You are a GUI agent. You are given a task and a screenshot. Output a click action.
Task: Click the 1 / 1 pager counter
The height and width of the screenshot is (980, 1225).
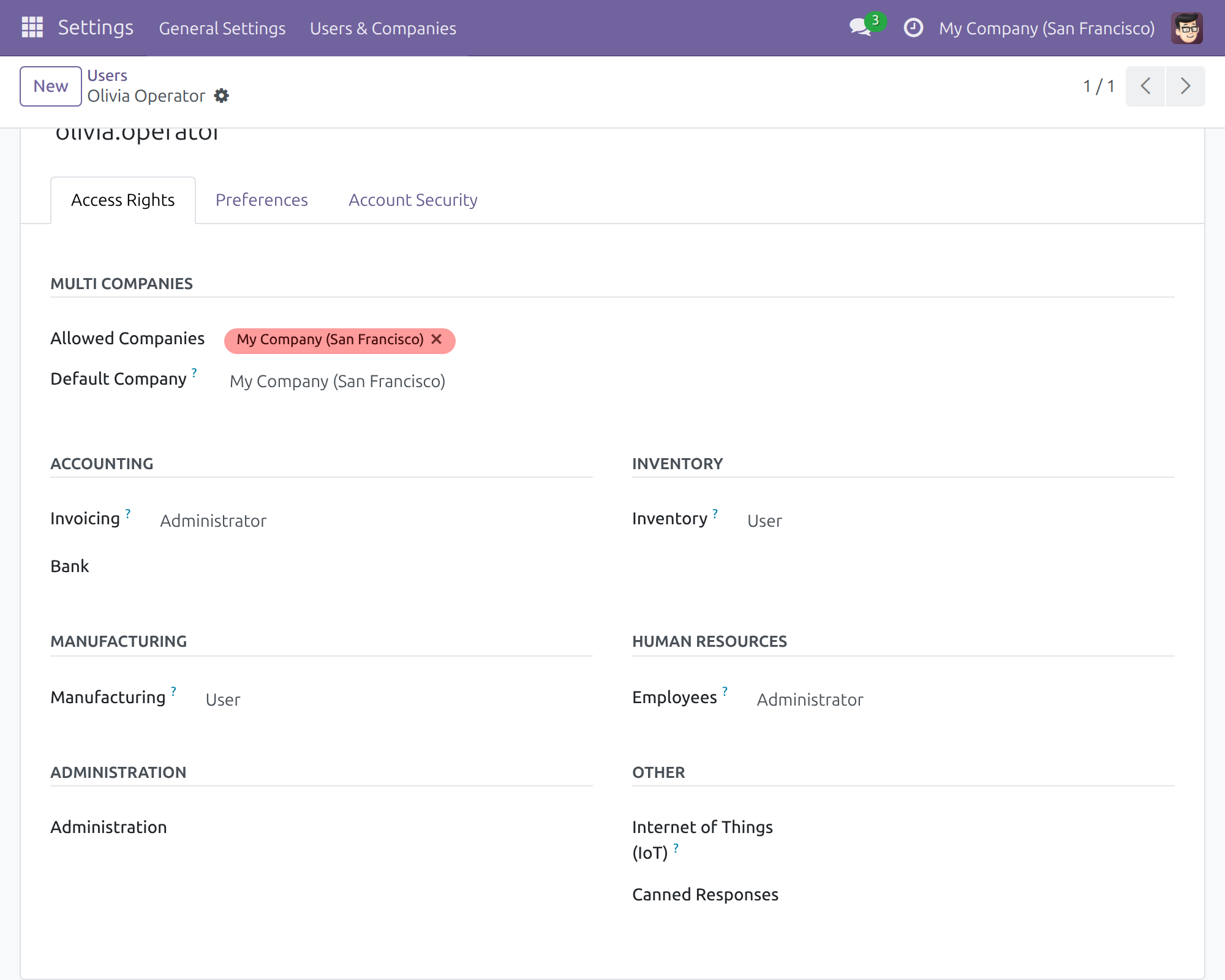1099,86
